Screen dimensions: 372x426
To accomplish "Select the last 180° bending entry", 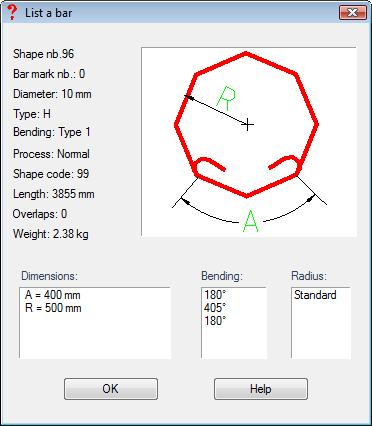I will [x=215, y=321].
